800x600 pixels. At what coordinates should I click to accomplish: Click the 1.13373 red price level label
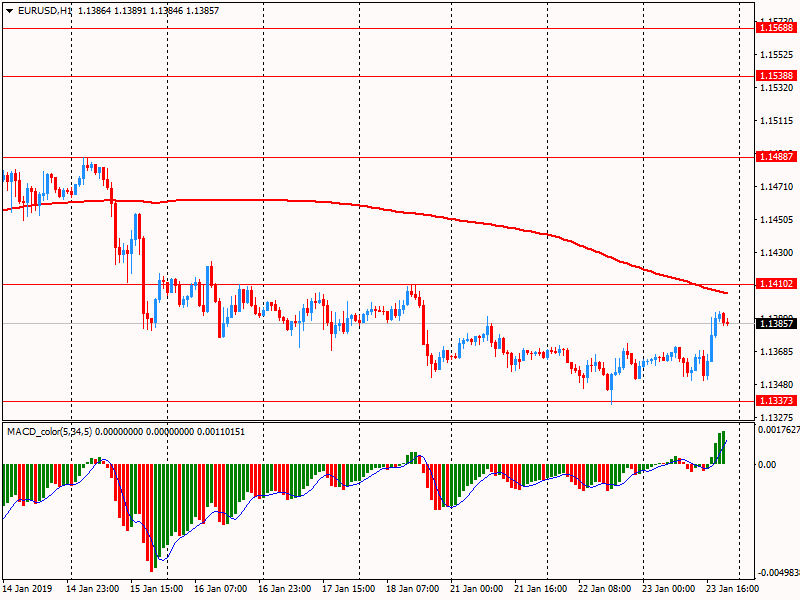[x=776, y=401]
